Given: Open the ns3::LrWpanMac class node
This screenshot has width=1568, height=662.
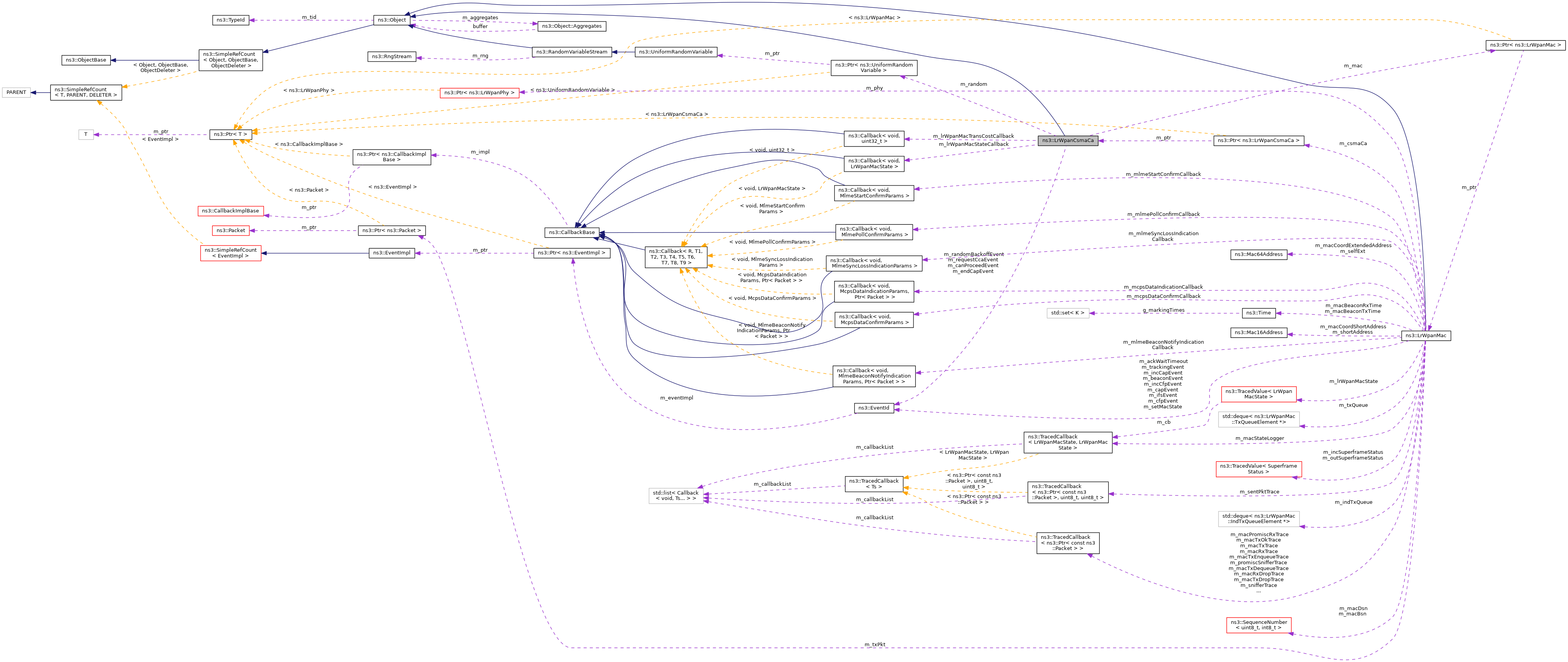Looking at the screenshot, I should coord(1426,336).
